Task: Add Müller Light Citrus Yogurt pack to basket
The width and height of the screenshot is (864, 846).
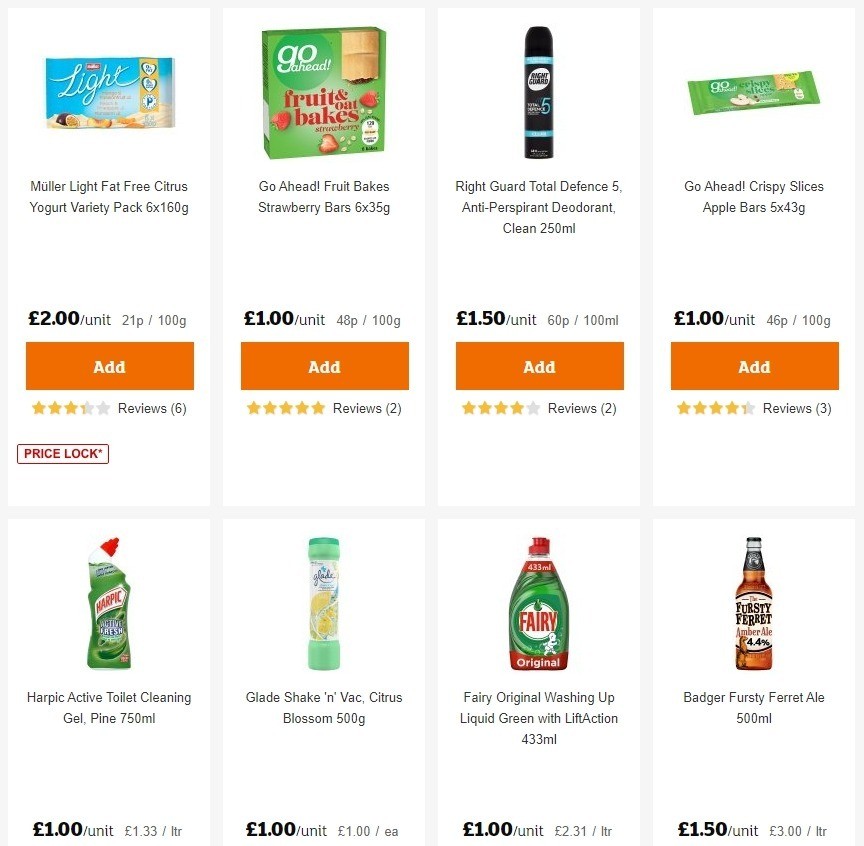Action: pyautogui.click(x=109, y=366)
